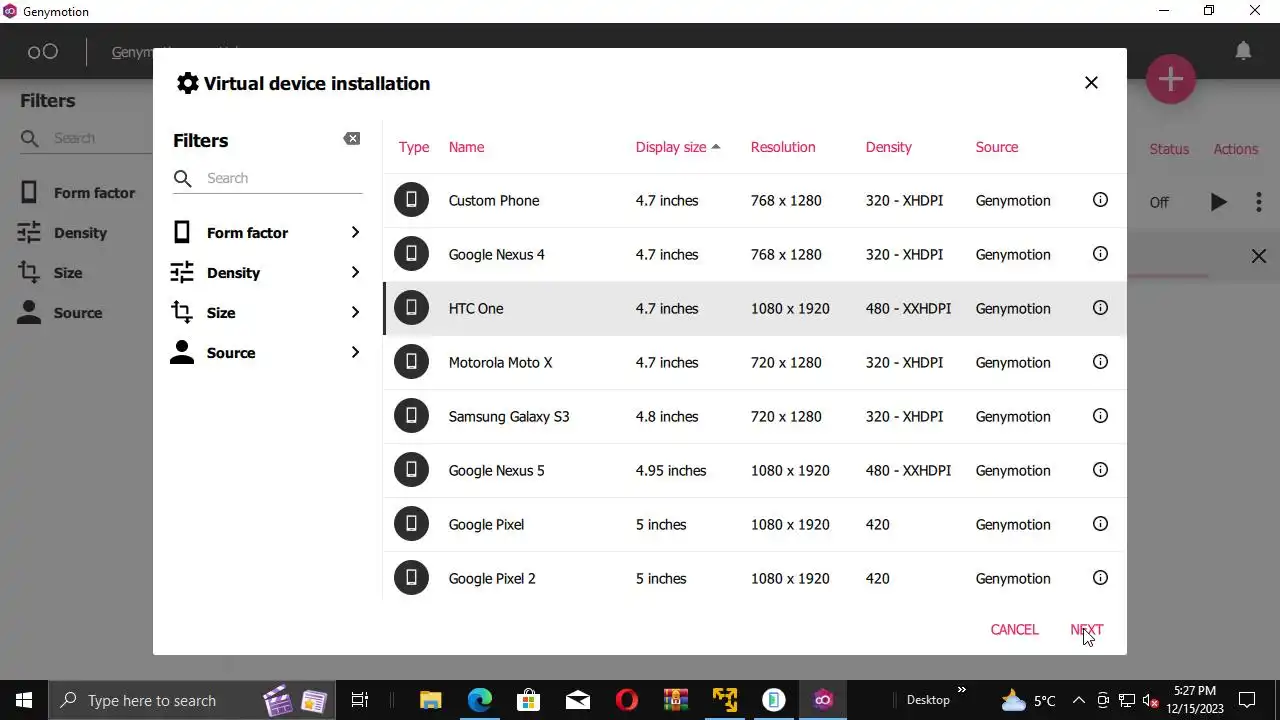The width and height of the screenshot is (1280, 720).
Task: Click the Genymotion logo in the header
Action: (x=43, y=52)
